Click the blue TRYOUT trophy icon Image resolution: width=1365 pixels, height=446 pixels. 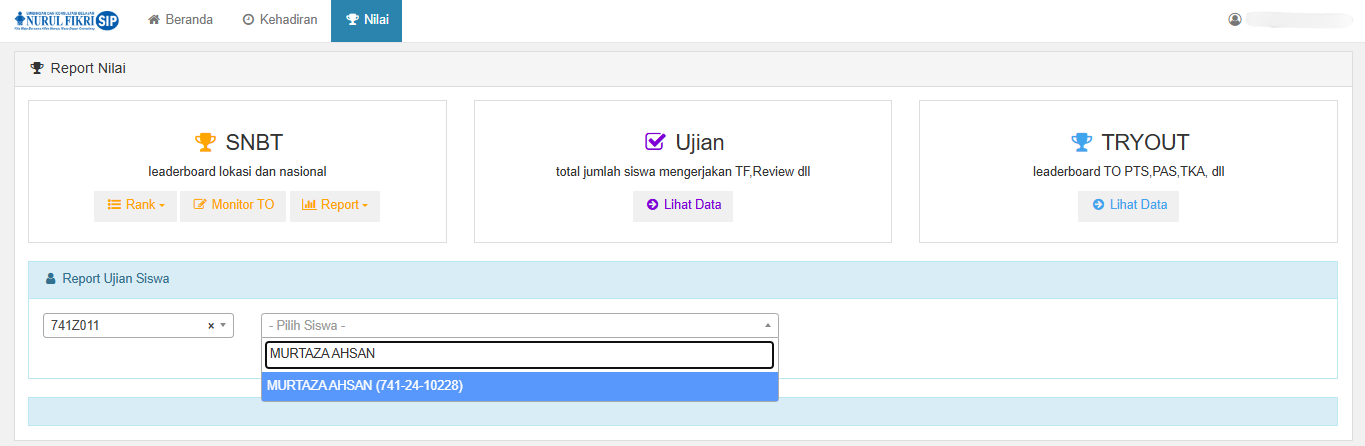click(1080, 142)
